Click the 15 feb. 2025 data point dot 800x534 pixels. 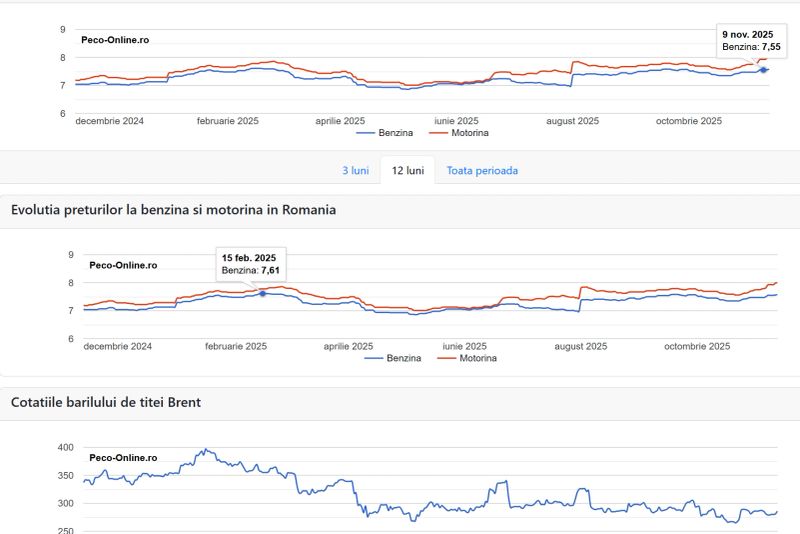pyautogui.click(x=263, y=293)
